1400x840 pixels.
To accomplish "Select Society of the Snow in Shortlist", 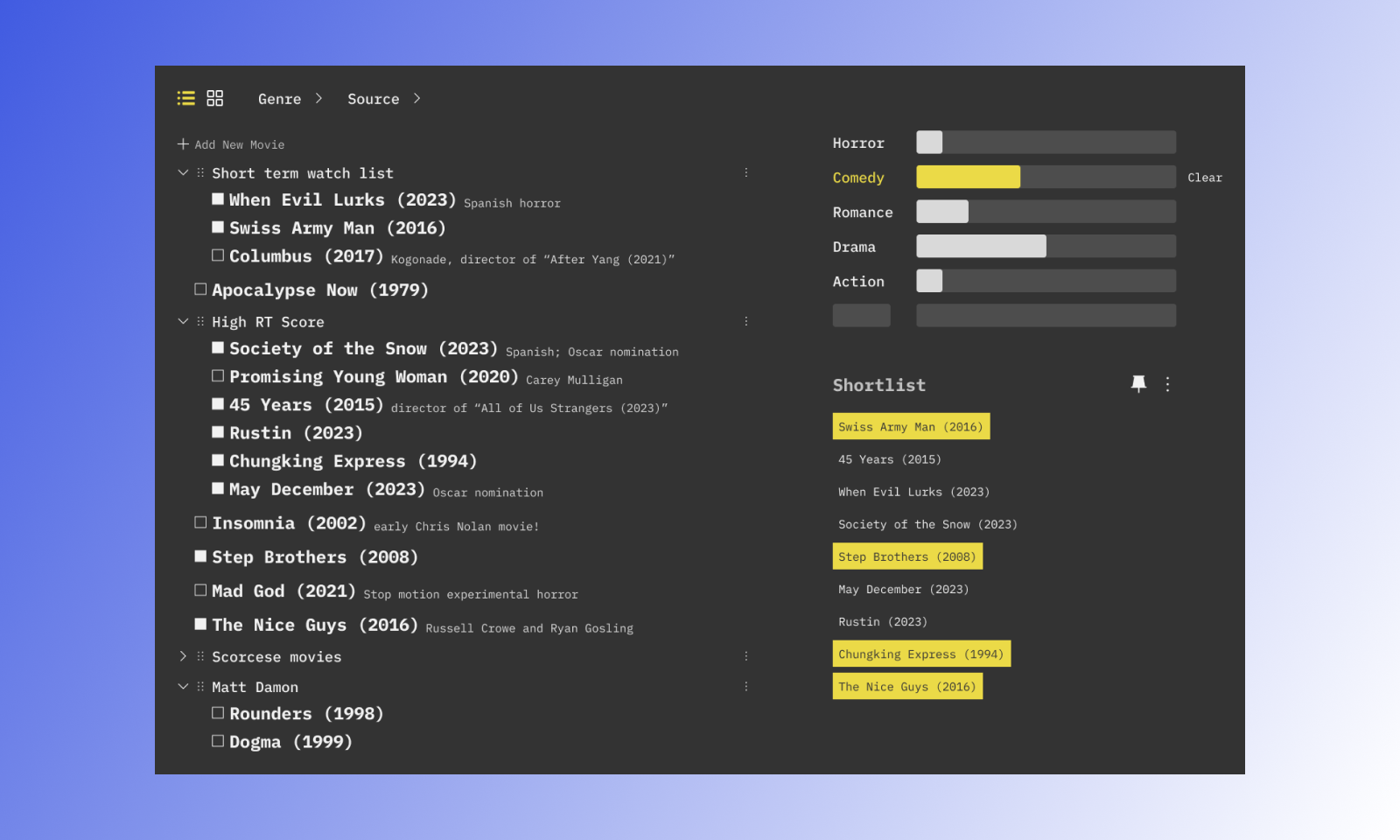I will click(927, 524).
